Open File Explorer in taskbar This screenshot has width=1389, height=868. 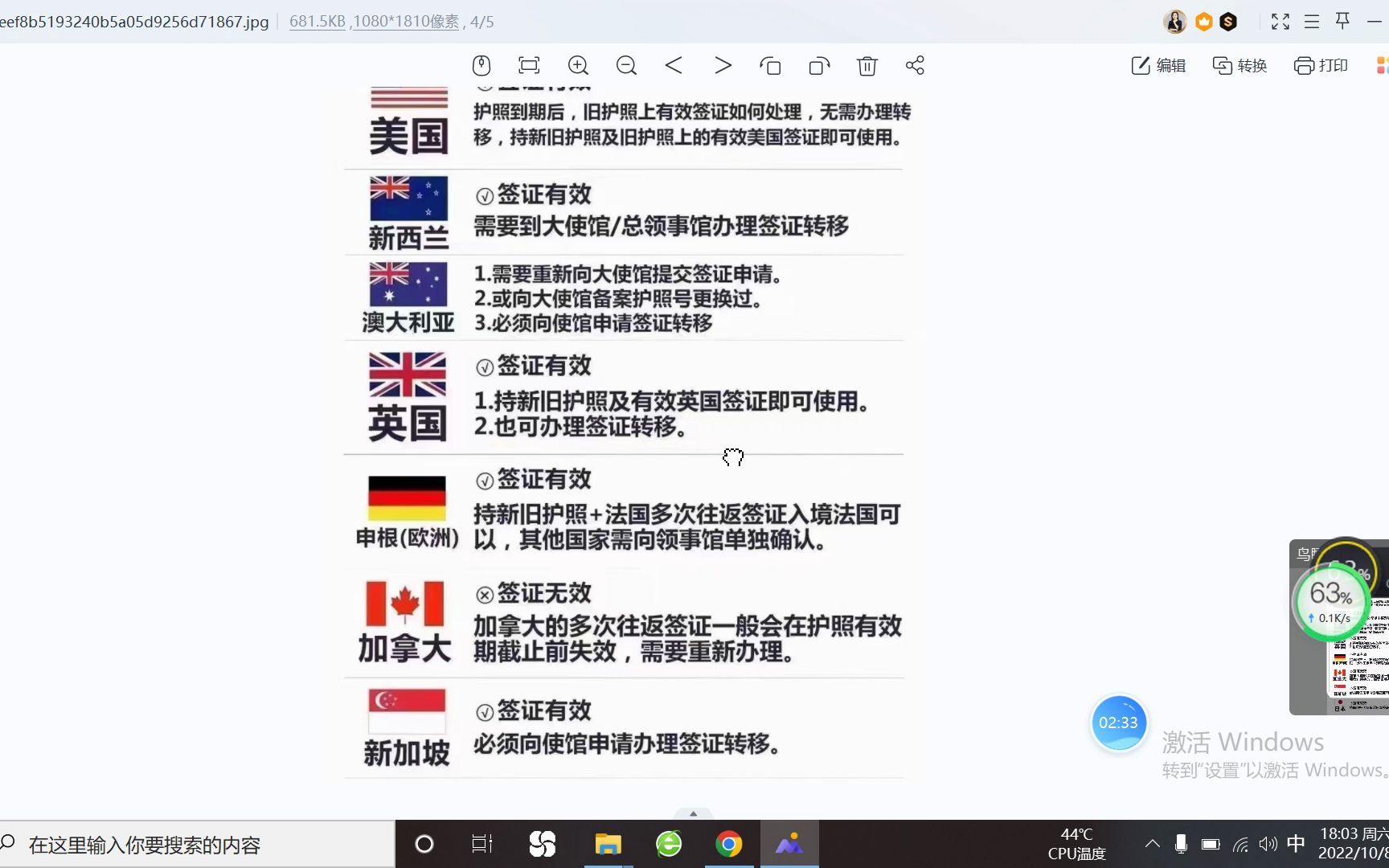608,844
